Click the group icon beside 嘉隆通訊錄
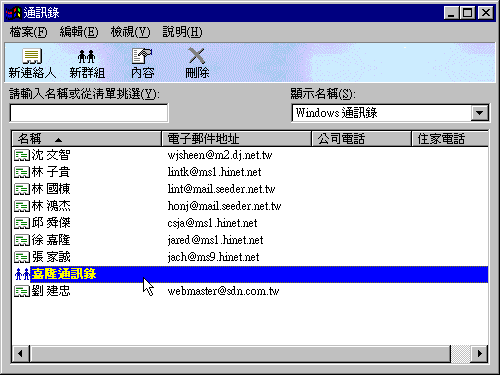 pos(22,274)
